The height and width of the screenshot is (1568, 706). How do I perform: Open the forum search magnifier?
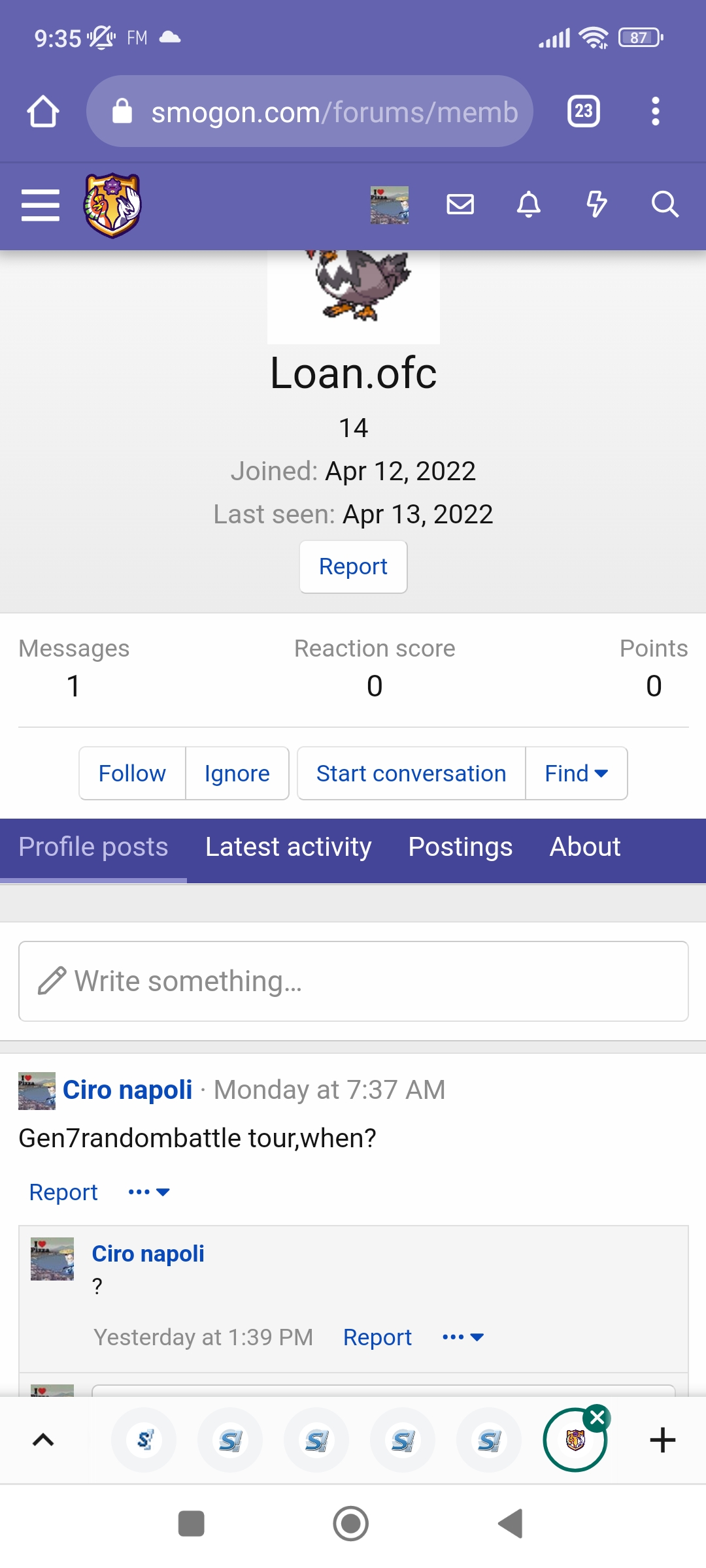665,204
